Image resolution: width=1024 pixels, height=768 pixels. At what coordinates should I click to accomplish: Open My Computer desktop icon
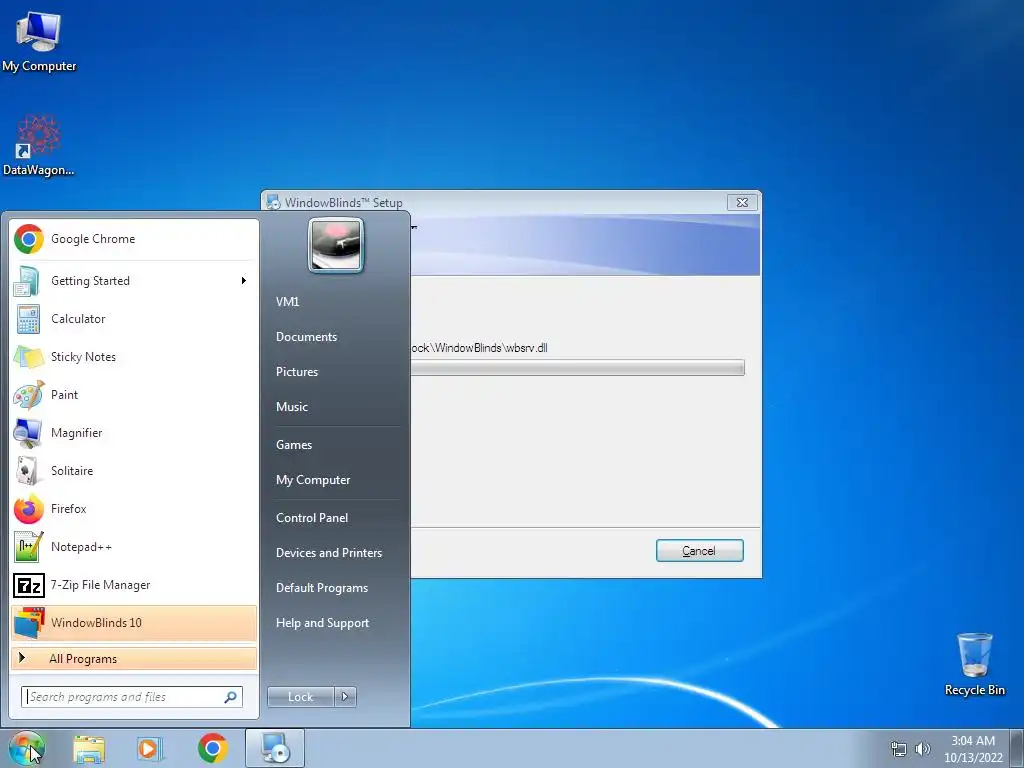click(39, 41)
